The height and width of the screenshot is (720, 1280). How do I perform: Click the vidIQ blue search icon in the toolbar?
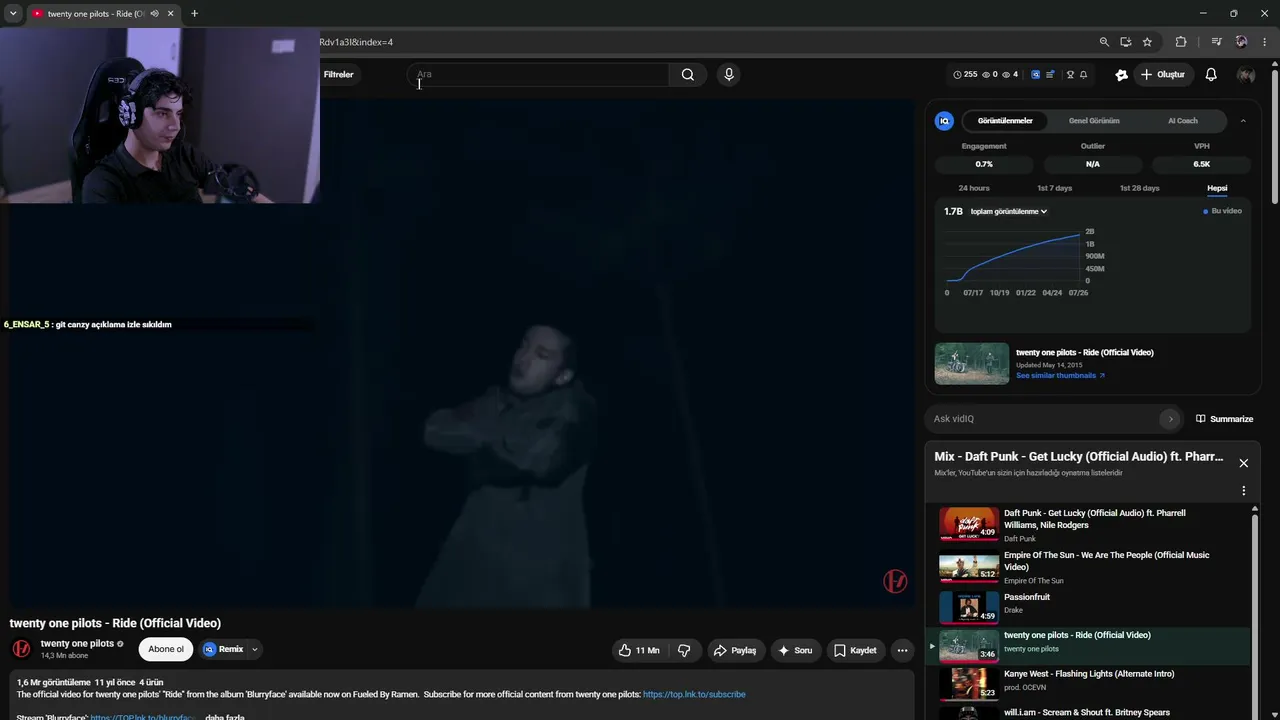pyautogui.click(x=1035, y=74)
